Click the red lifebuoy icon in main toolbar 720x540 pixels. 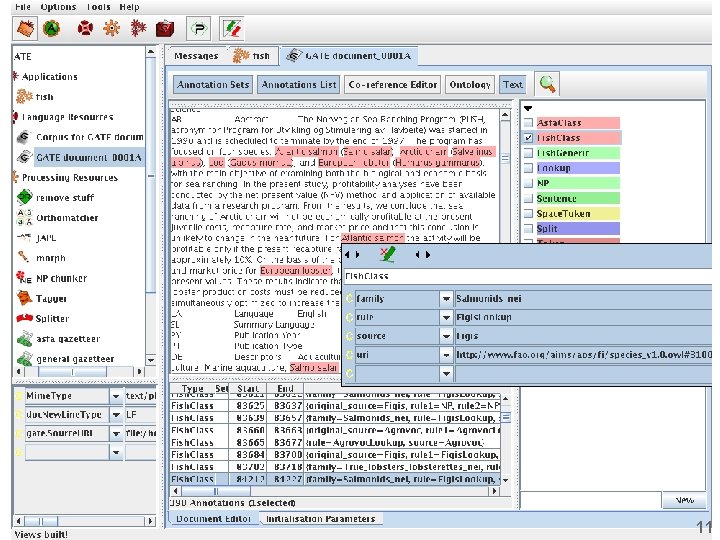pyautogui.click(x=87, y=28)
